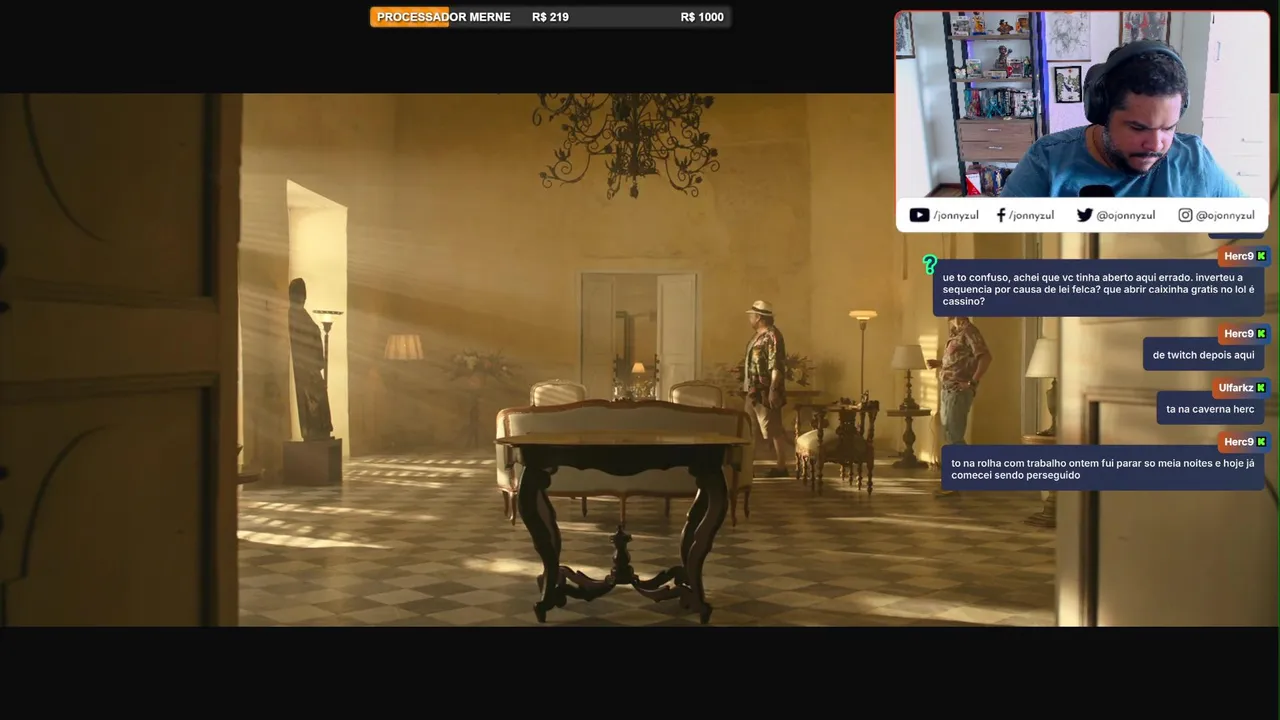Select Herc9 name above 'to na rolha' message
This screenshot has height=720, width=1280.
1238,442
